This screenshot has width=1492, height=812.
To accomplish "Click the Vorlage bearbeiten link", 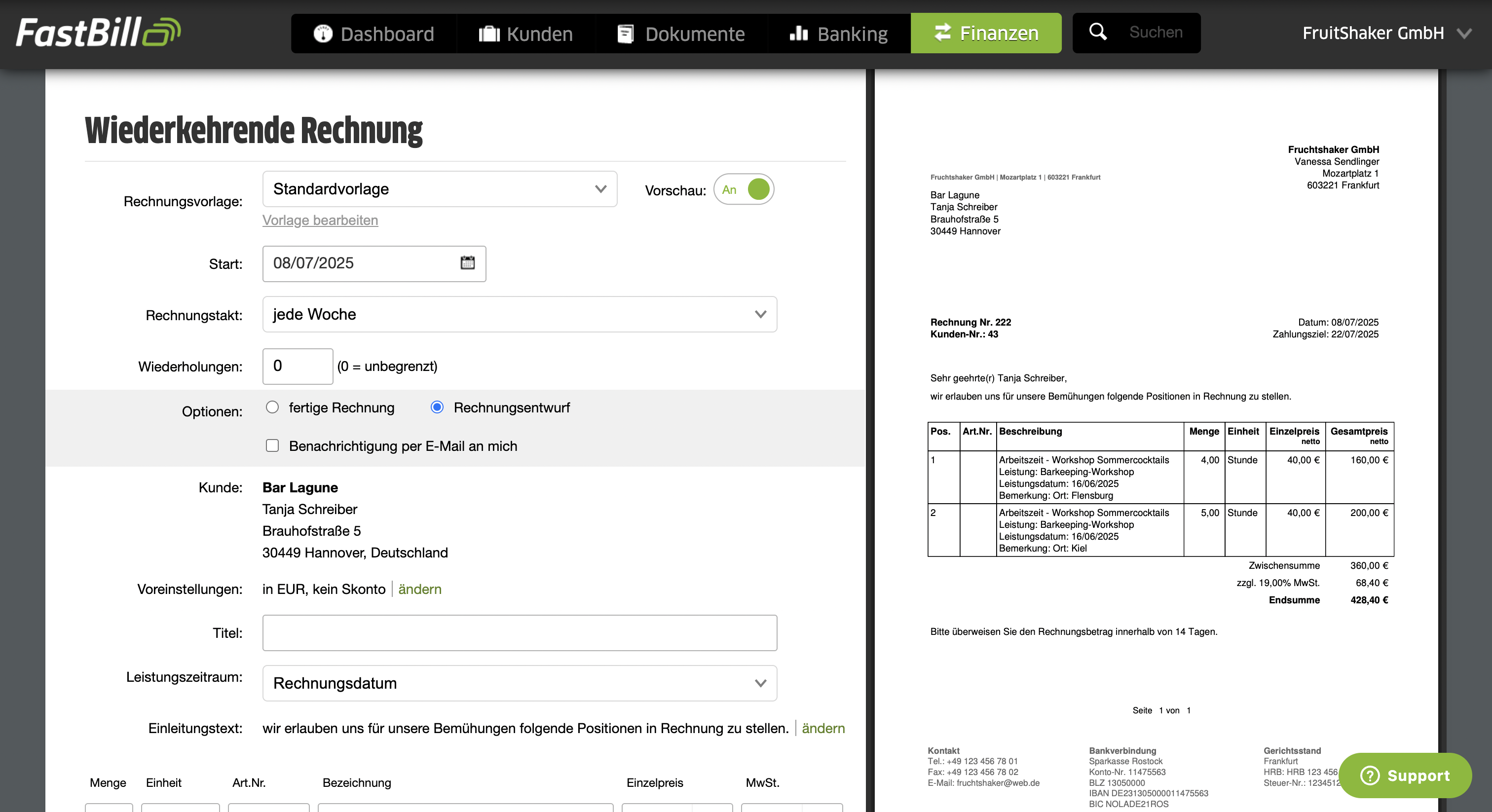I will tap(320, 220).
